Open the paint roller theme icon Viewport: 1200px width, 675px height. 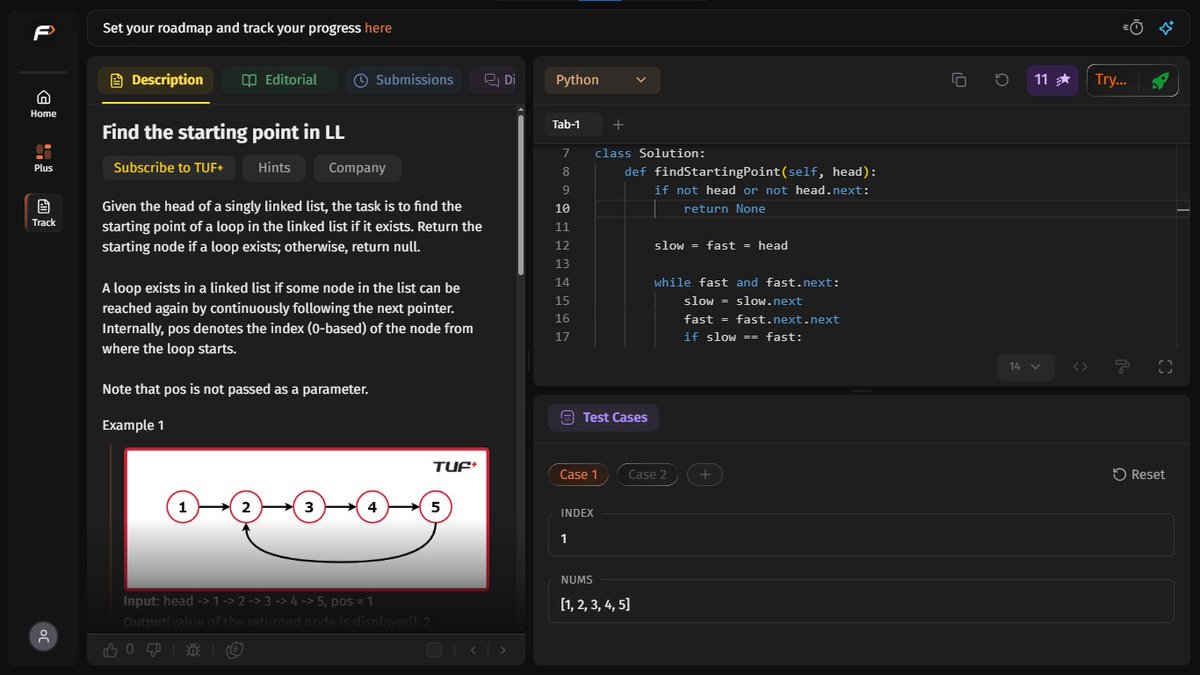coord(1122,367)
